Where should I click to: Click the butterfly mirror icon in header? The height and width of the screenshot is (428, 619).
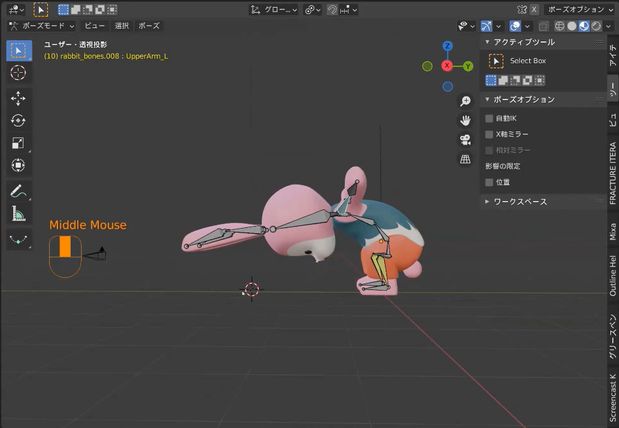[x=522, y=9]
